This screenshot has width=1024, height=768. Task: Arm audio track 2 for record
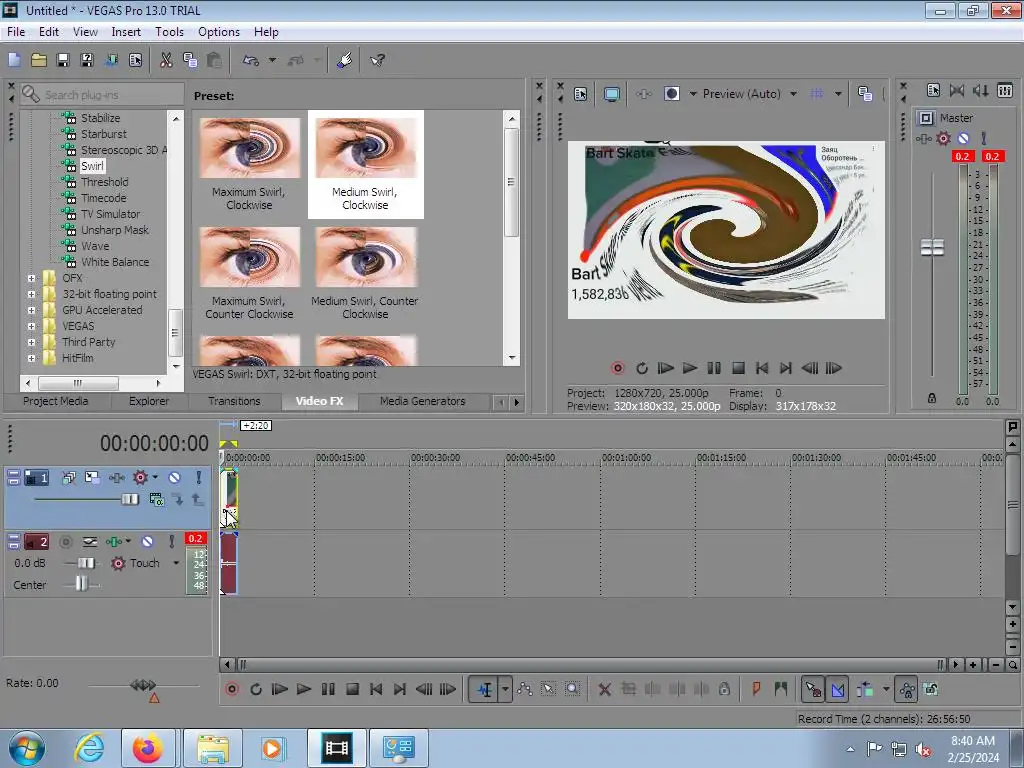[x=65, y=541]
